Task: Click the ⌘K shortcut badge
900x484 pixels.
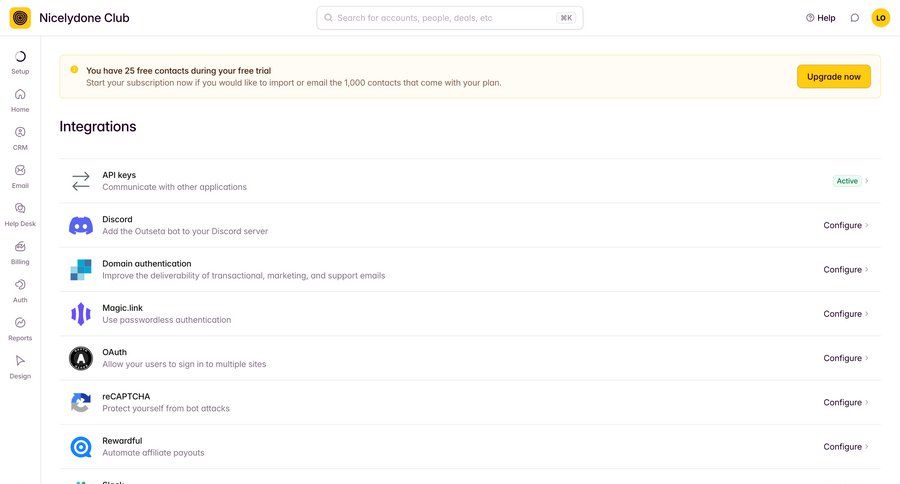Action: click(566, 18)
